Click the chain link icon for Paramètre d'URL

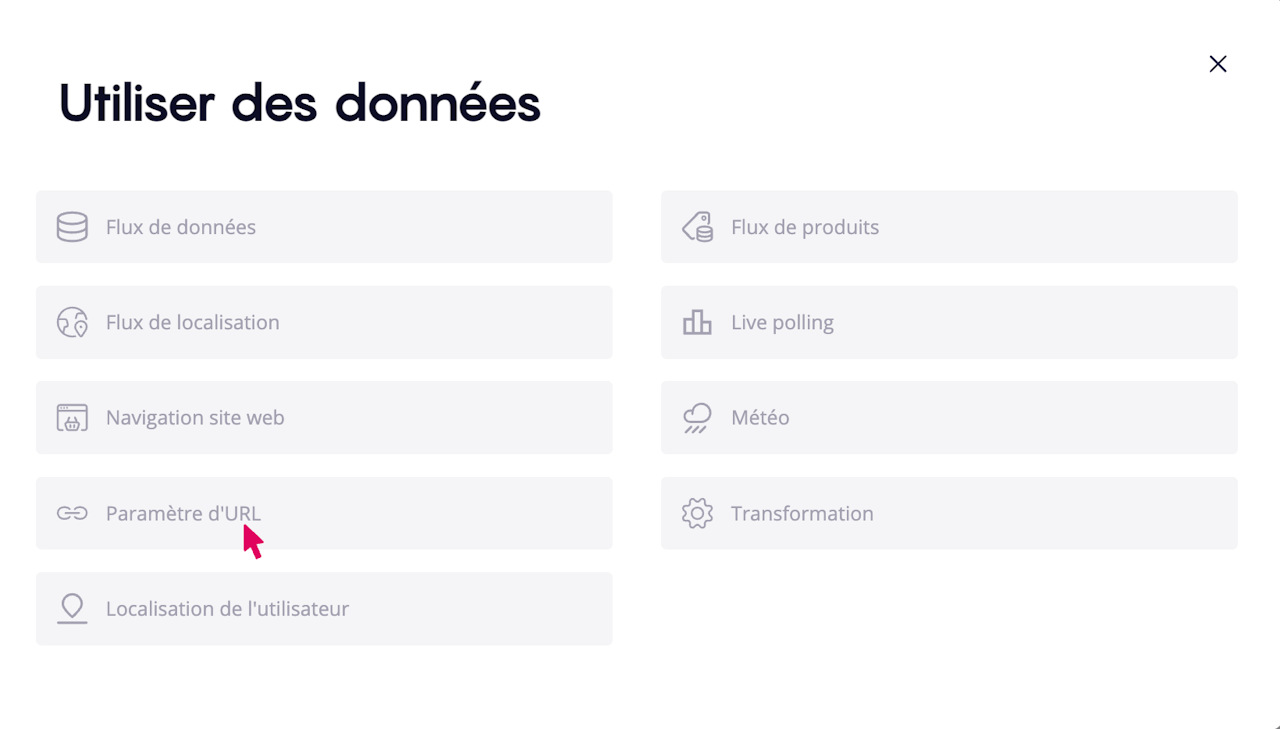[72, 514]
